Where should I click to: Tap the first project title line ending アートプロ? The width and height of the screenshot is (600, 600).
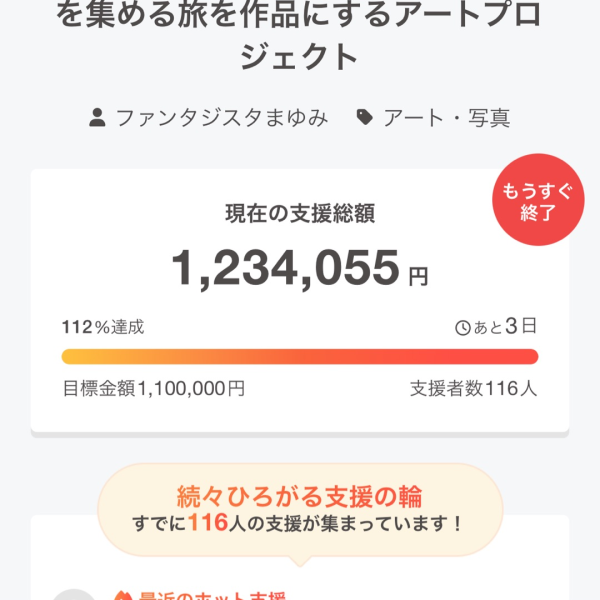(300, 14)
